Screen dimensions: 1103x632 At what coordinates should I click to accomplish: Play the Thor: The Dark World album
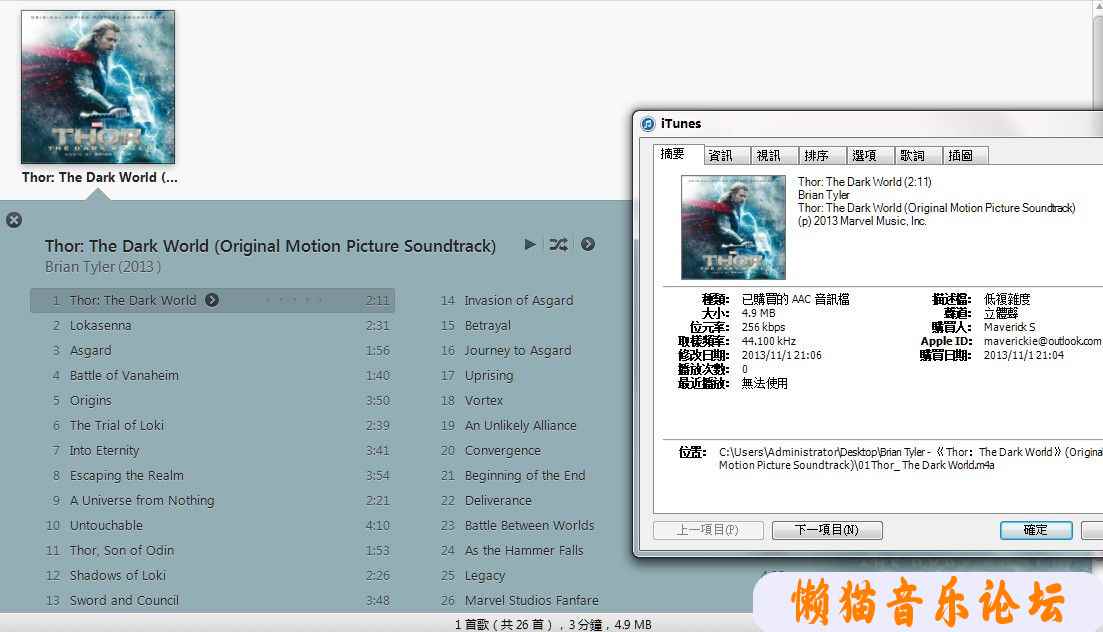530,244
